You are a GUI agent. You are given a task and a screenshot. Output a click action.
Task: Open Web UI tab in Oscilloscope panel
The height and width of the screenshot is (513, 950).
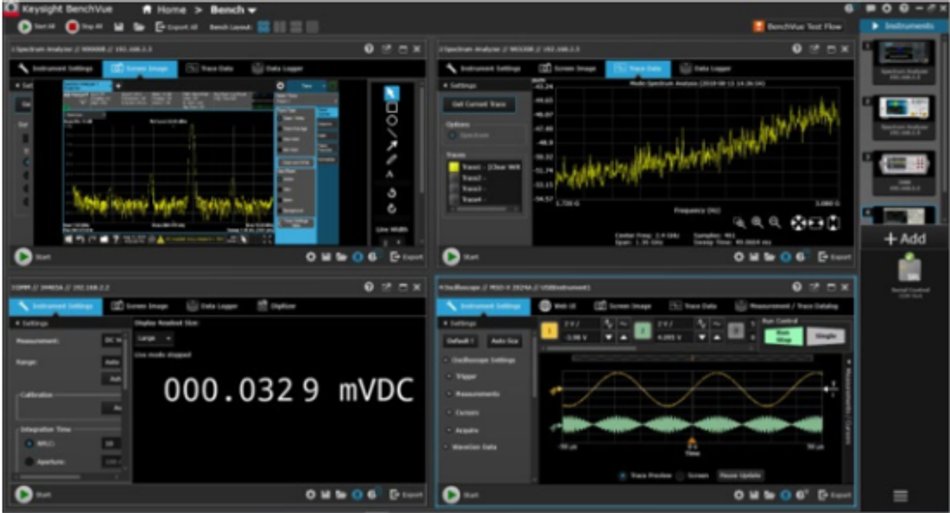pos(558,306)
